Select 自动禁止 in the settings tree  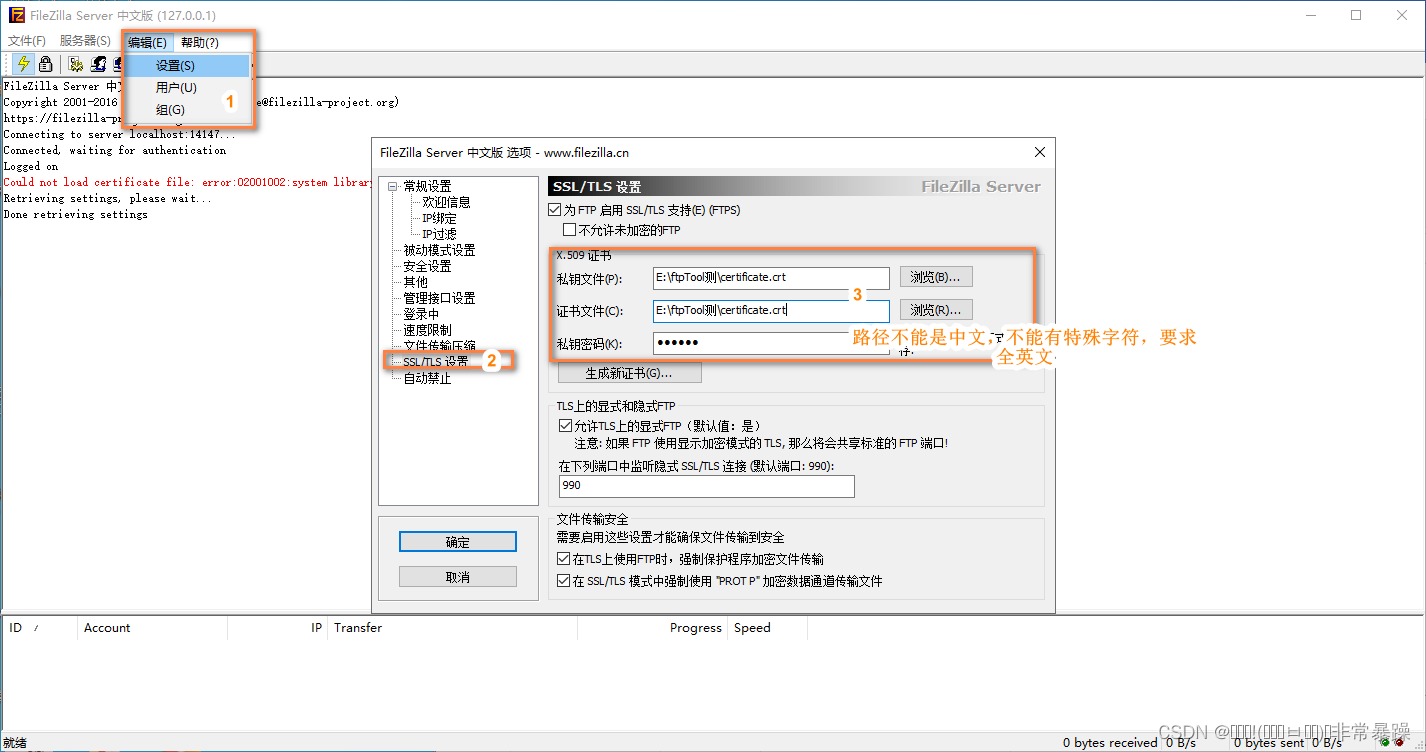click(x=427, y=378)
